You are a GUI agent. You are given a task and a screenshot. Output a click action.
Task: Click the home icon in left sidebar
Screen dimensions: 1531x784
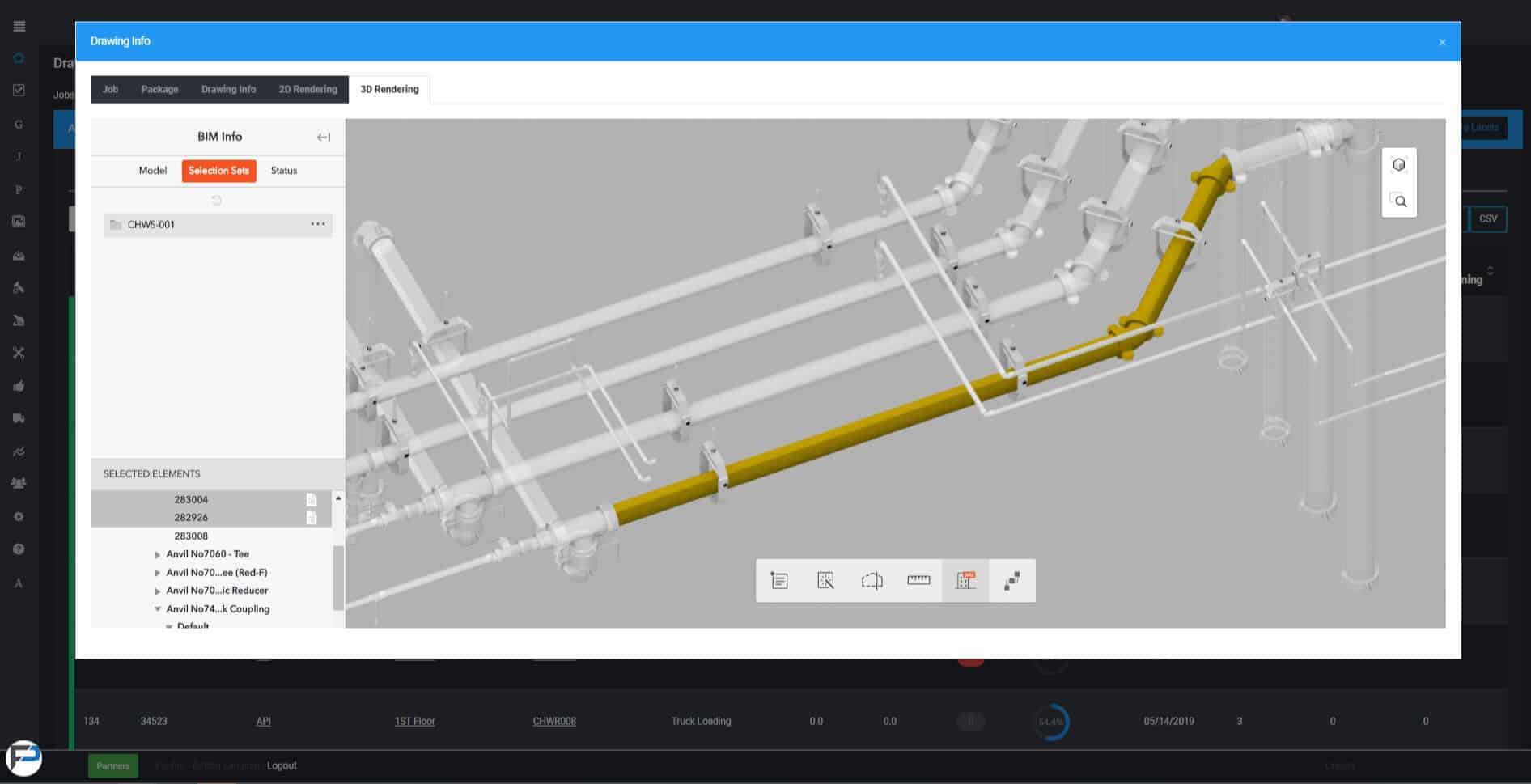tap(19, 58)
